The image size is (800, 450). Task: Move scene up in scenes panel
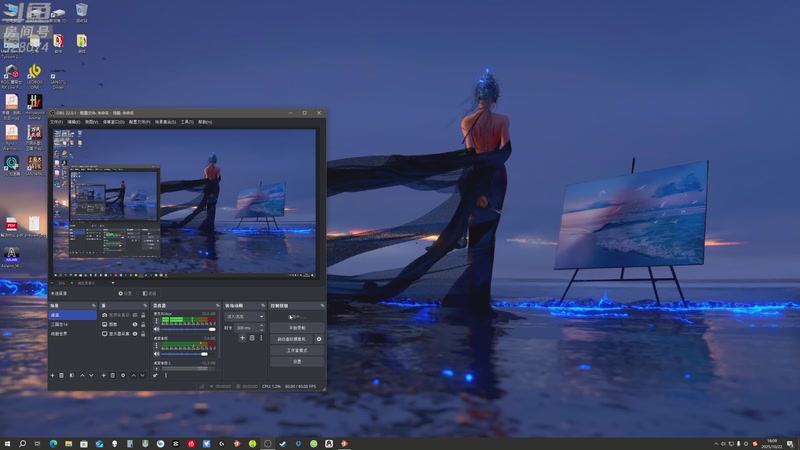tap(82, 376)
